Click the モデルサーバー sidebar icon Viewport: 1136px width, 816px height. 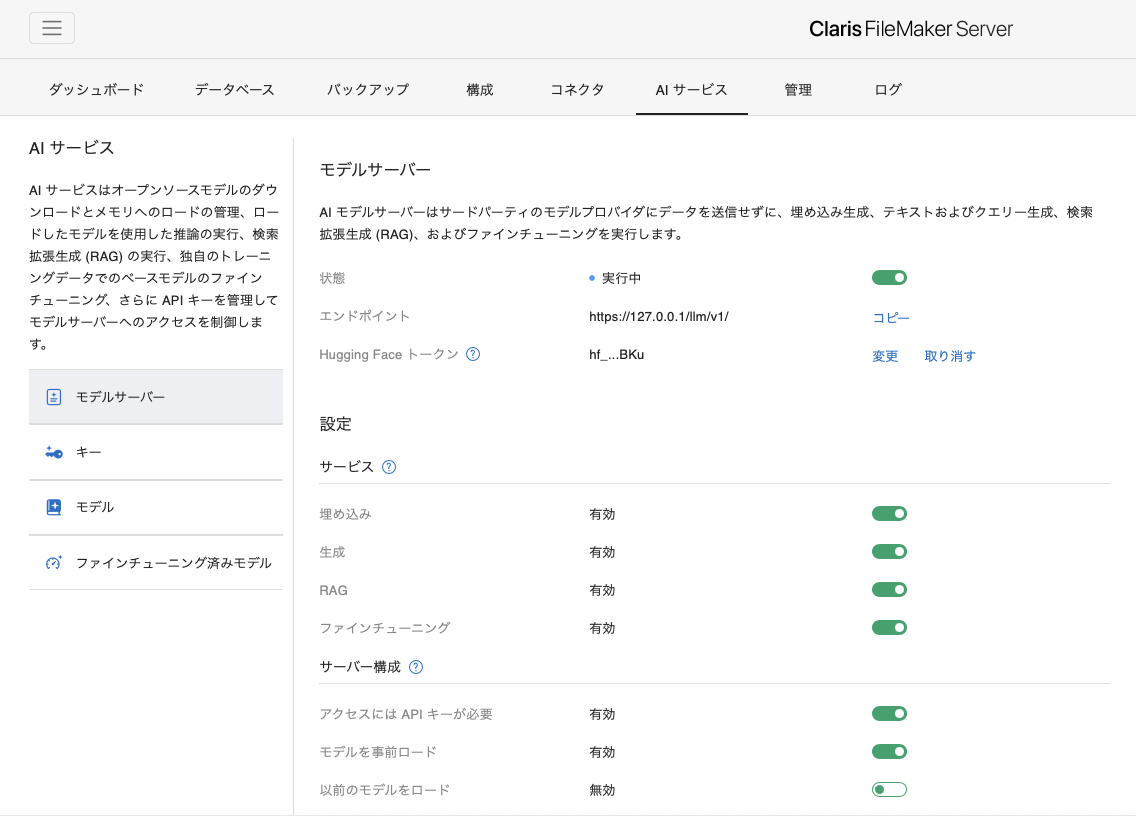[x=54, y=397]
